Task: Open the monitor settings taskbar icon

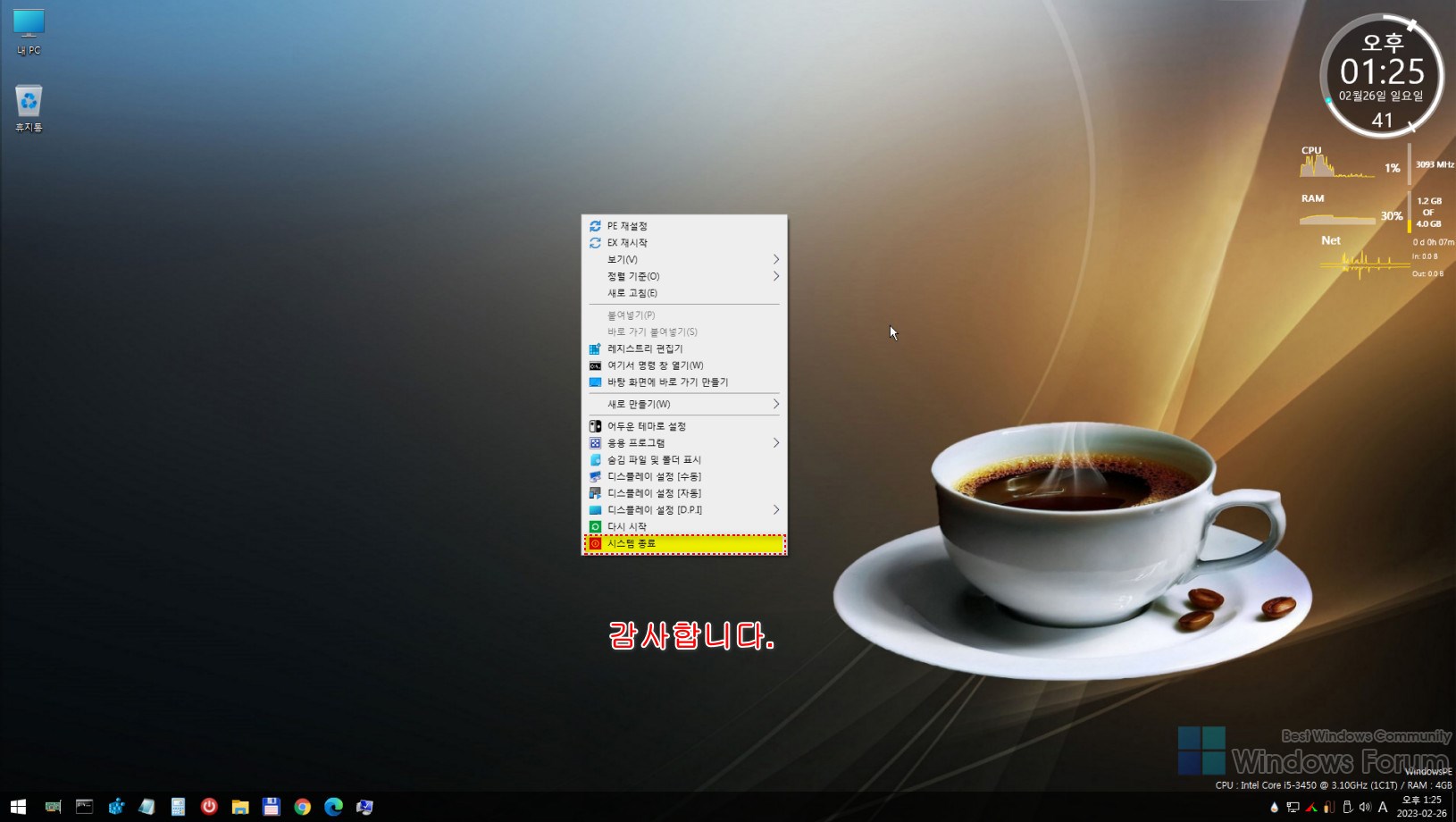Action: (x=364, y=807)
